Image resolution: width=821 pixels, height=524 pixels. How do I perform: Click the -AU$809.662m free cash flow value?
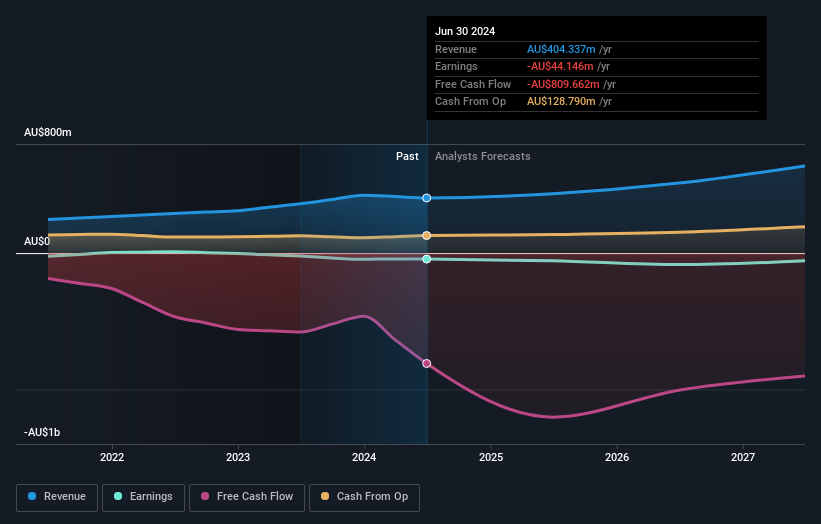click(563, 84)
